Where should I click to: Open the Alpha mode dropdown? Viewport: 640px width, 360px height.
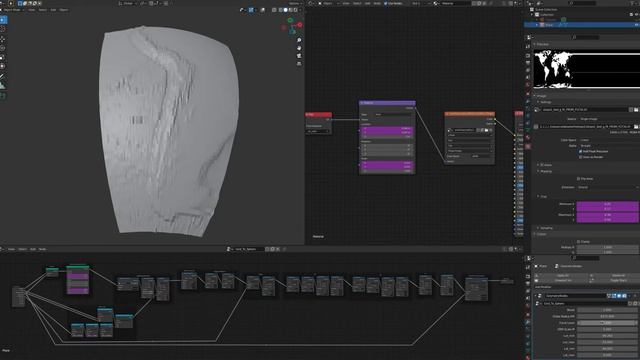click(x=609, y=146)
